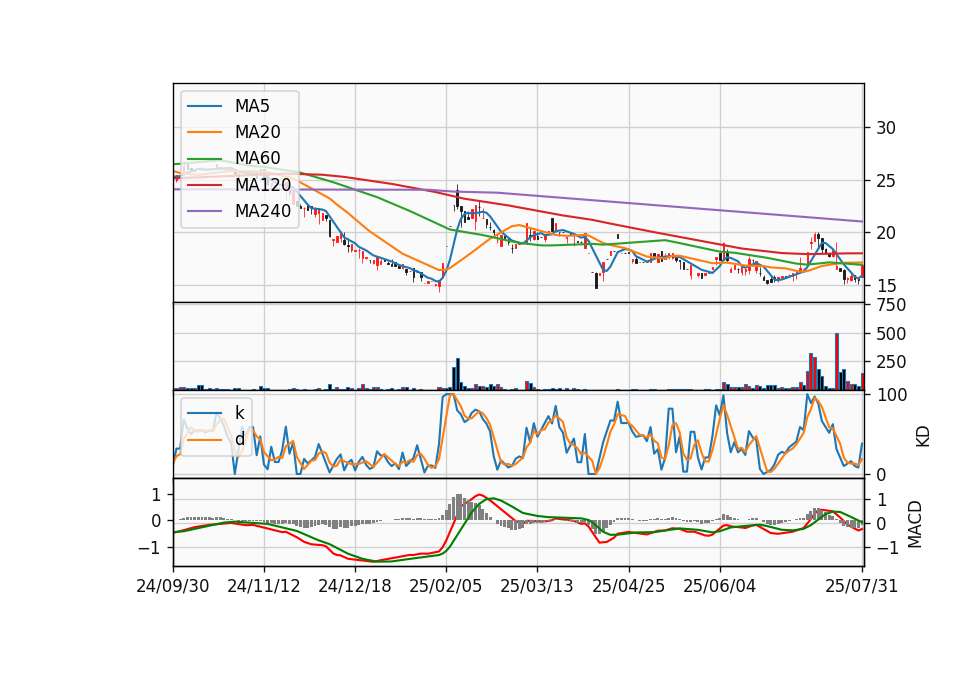Screen dimensions: 960x690
Task: Click the KD axis title
Action: pyautogui.click(x=923, y=436)
